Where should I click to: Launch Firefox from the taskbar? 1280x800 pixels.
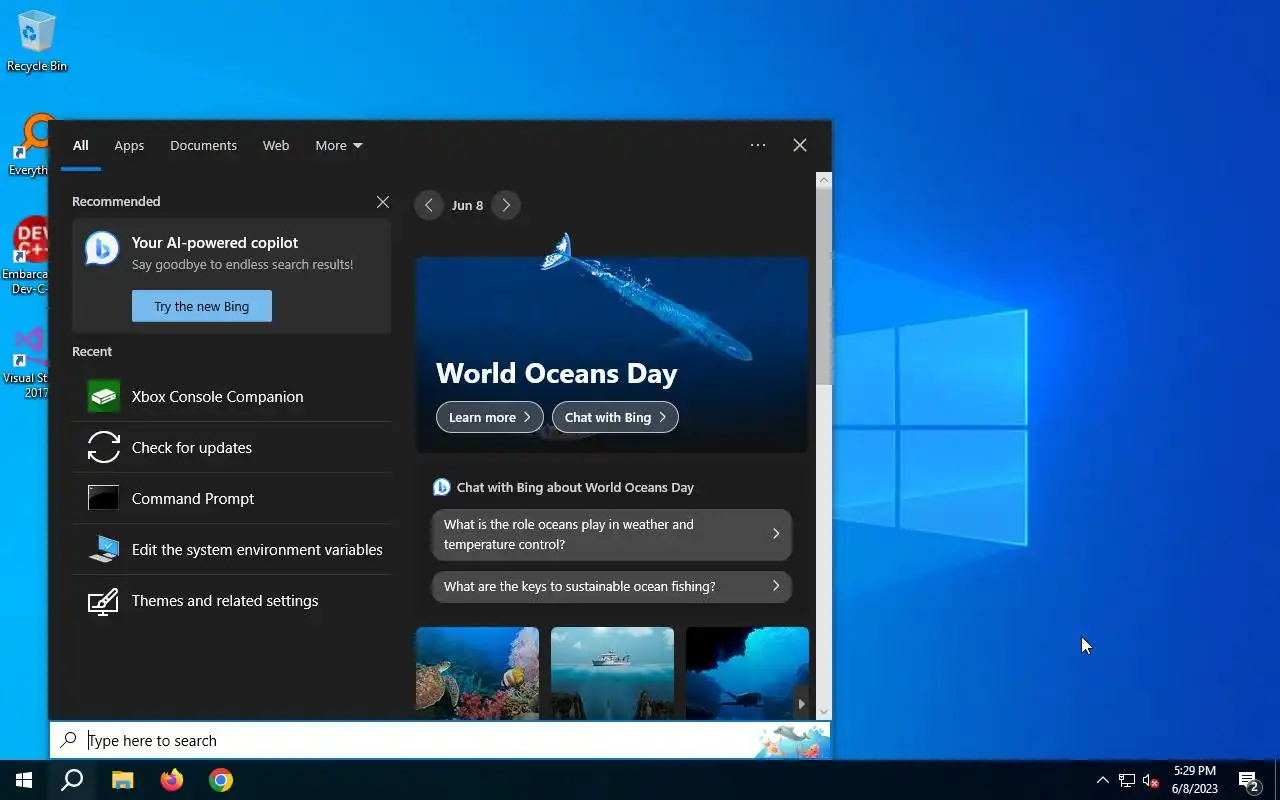click(x=172, y=780)
